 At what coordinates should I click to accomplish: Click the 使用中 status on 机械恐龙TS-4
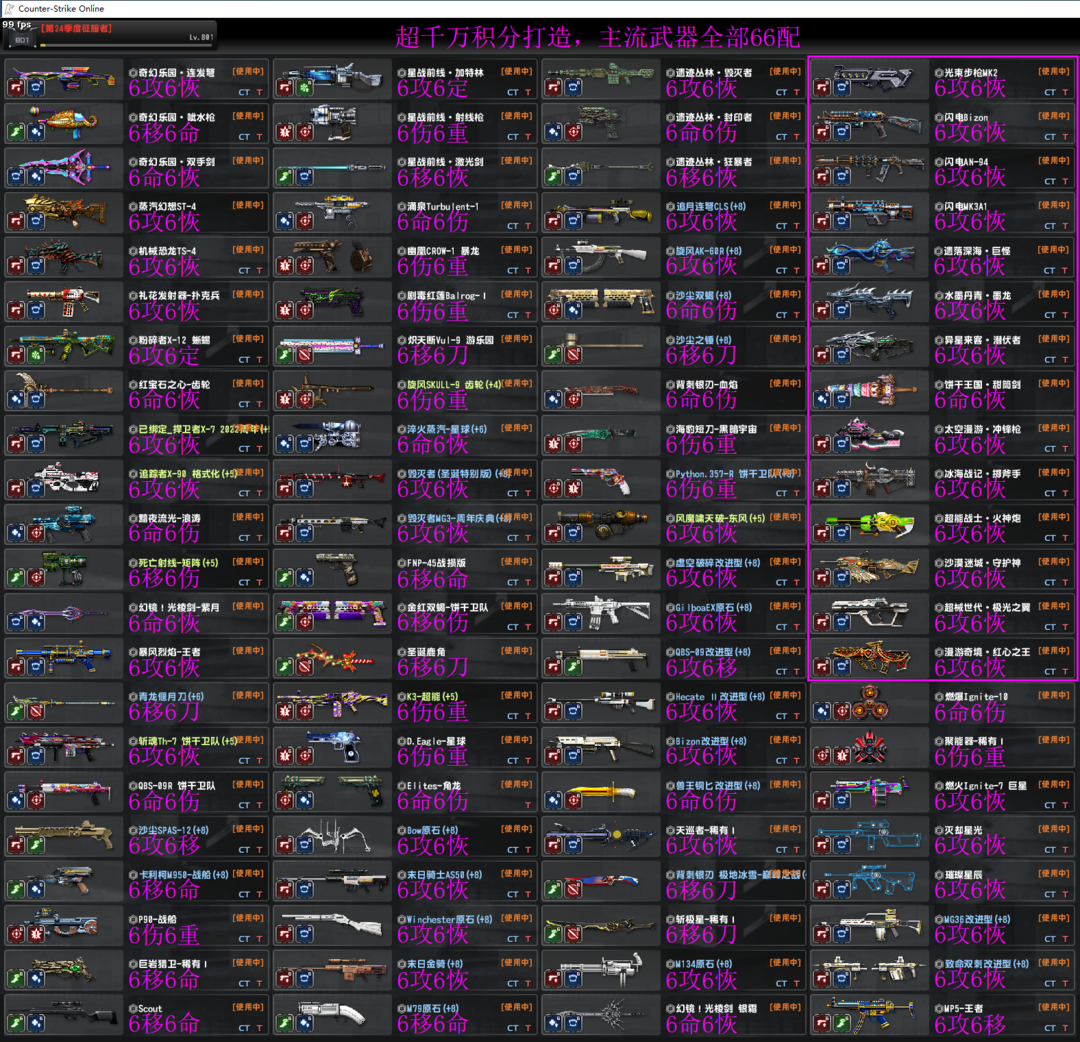[x=249, y=250]
